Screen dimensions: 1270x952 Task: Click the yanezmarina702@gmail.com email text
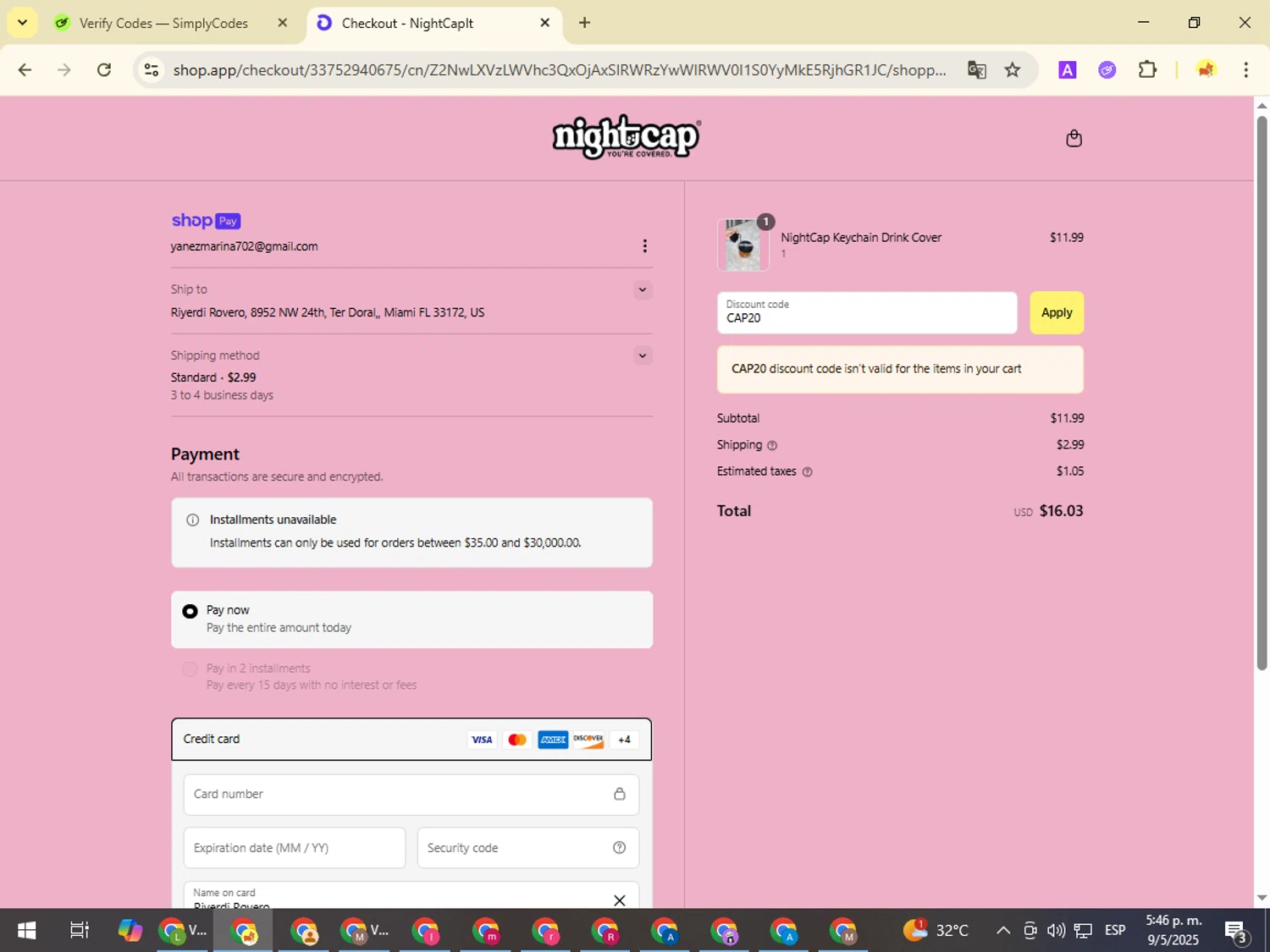(245, 247)
